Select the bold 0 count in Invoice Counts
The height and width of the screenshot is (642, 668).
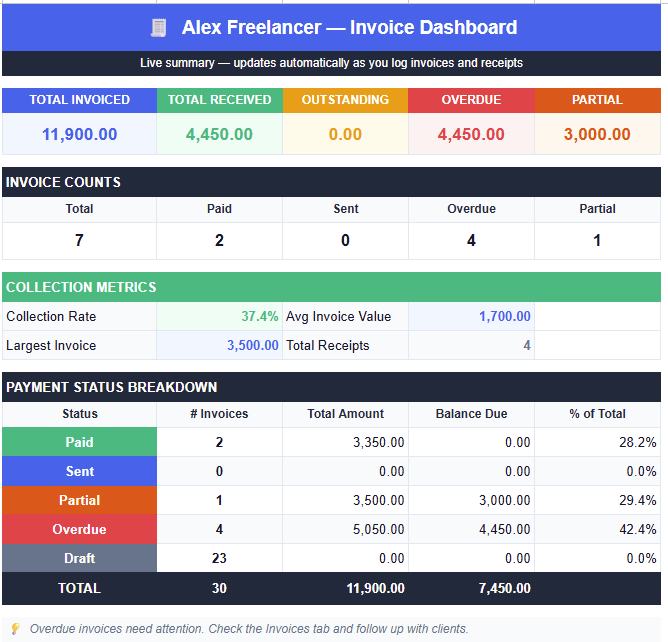[x=345, y=241]
